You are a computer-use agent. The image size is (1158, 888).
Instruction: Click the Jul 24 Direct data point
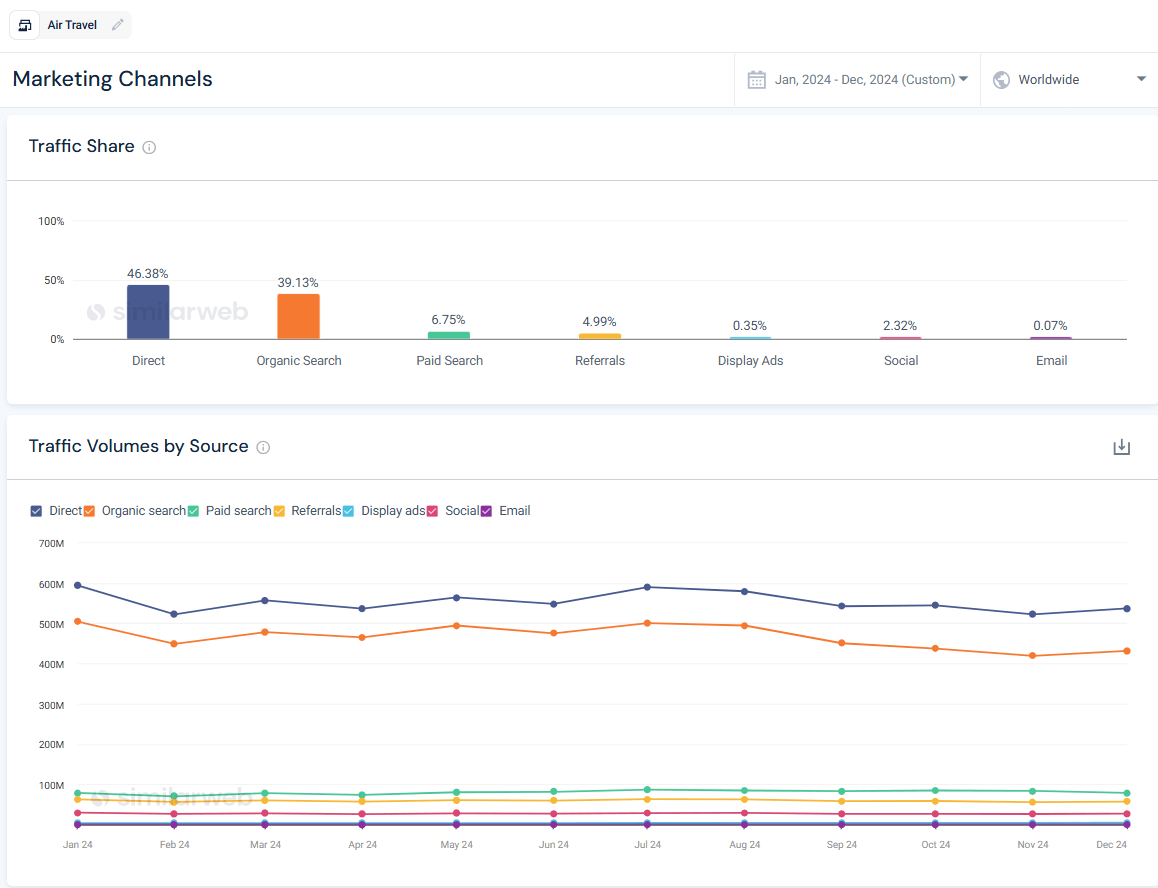click(x=649, y=588)
